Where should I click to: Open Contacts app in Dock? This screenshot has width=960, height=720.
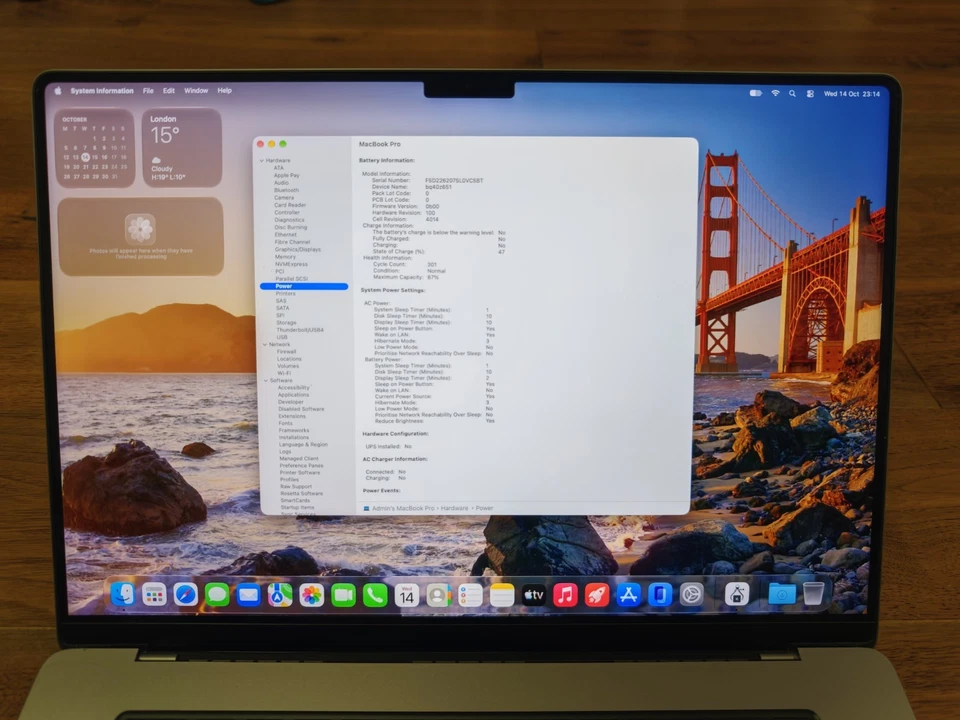[438, 594]
